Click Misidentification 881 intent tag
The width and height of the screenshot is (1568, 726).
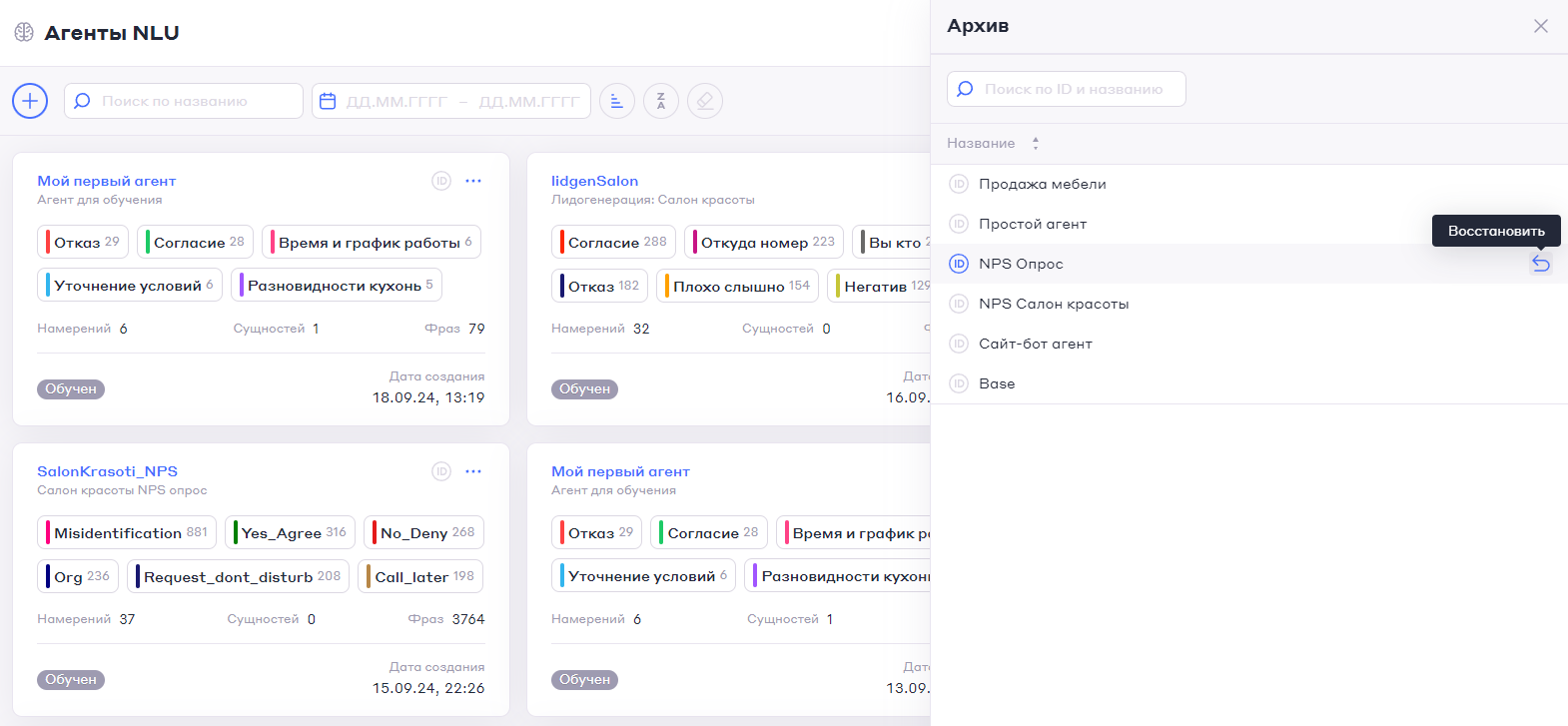point(127,532)
